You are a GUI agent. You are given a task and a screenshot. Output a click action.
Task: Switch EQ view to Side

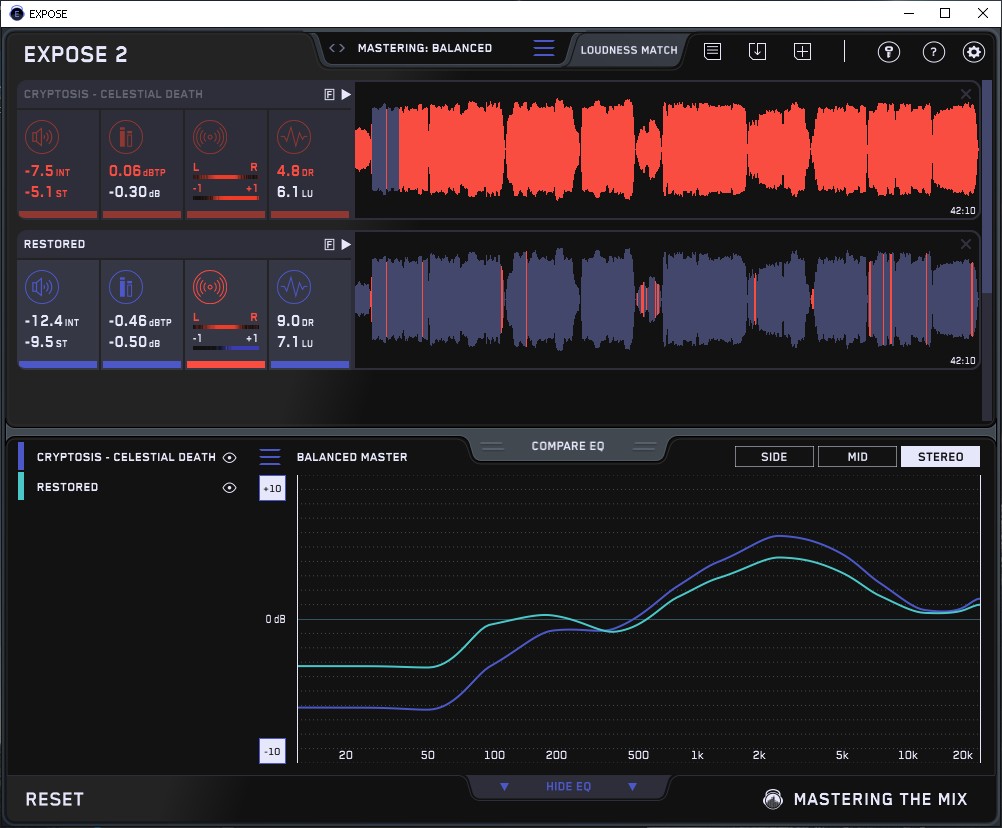point(774,457)
